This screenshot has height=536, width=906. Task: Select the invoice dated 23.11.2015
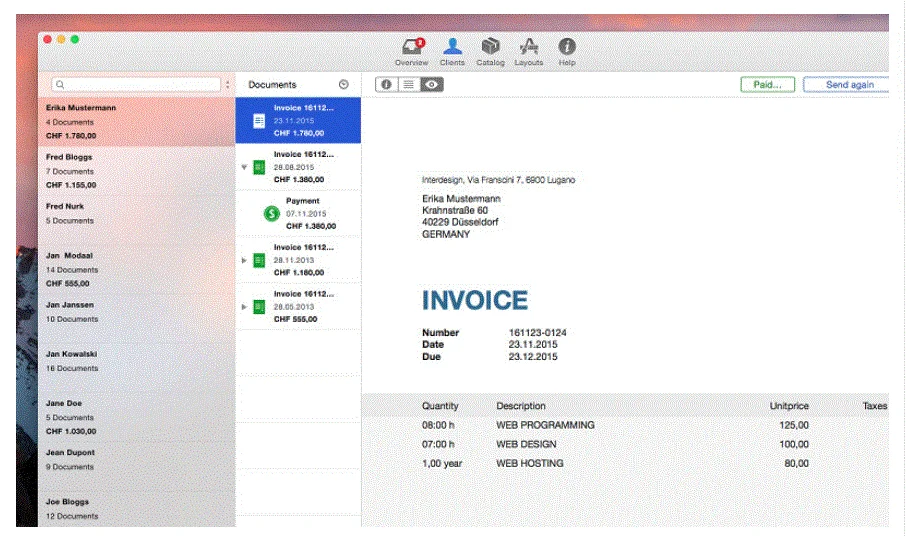[298, 120]
